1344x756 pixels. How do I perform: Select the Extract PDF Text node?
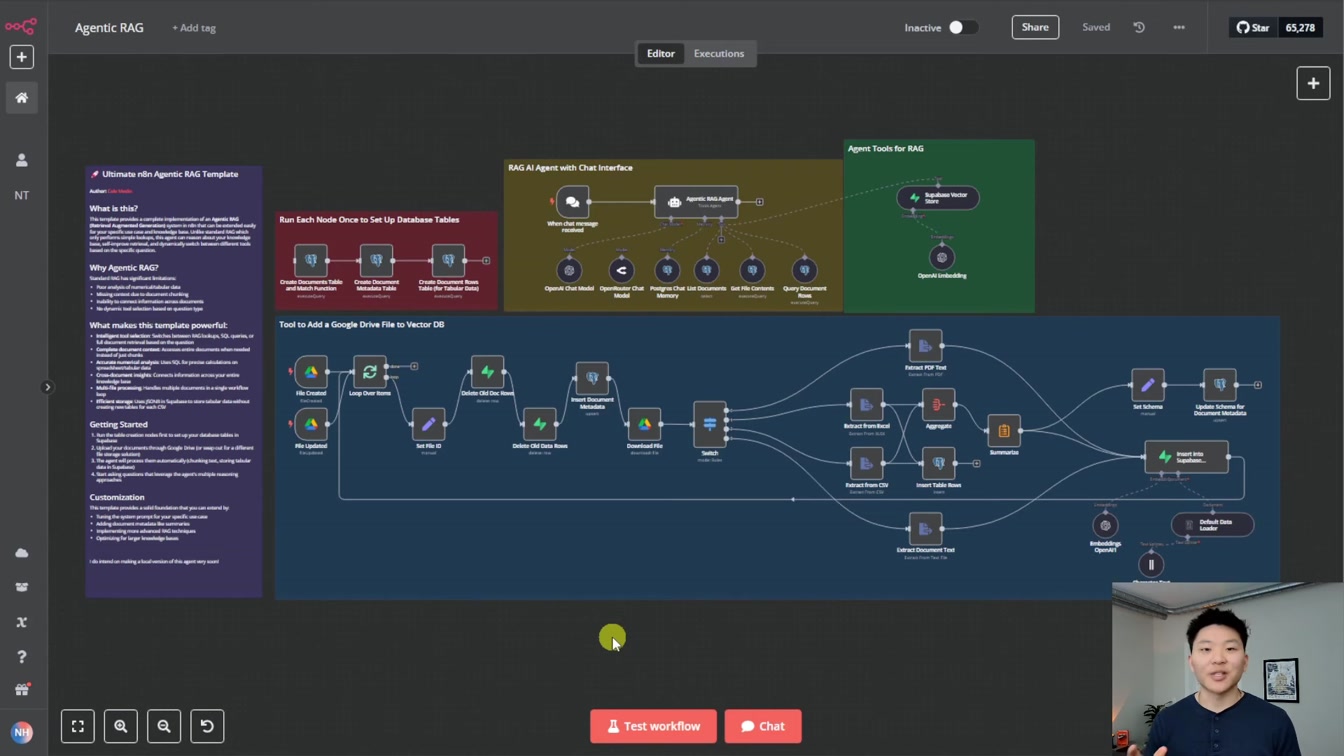pyautogui.click(x=925, y=346)
